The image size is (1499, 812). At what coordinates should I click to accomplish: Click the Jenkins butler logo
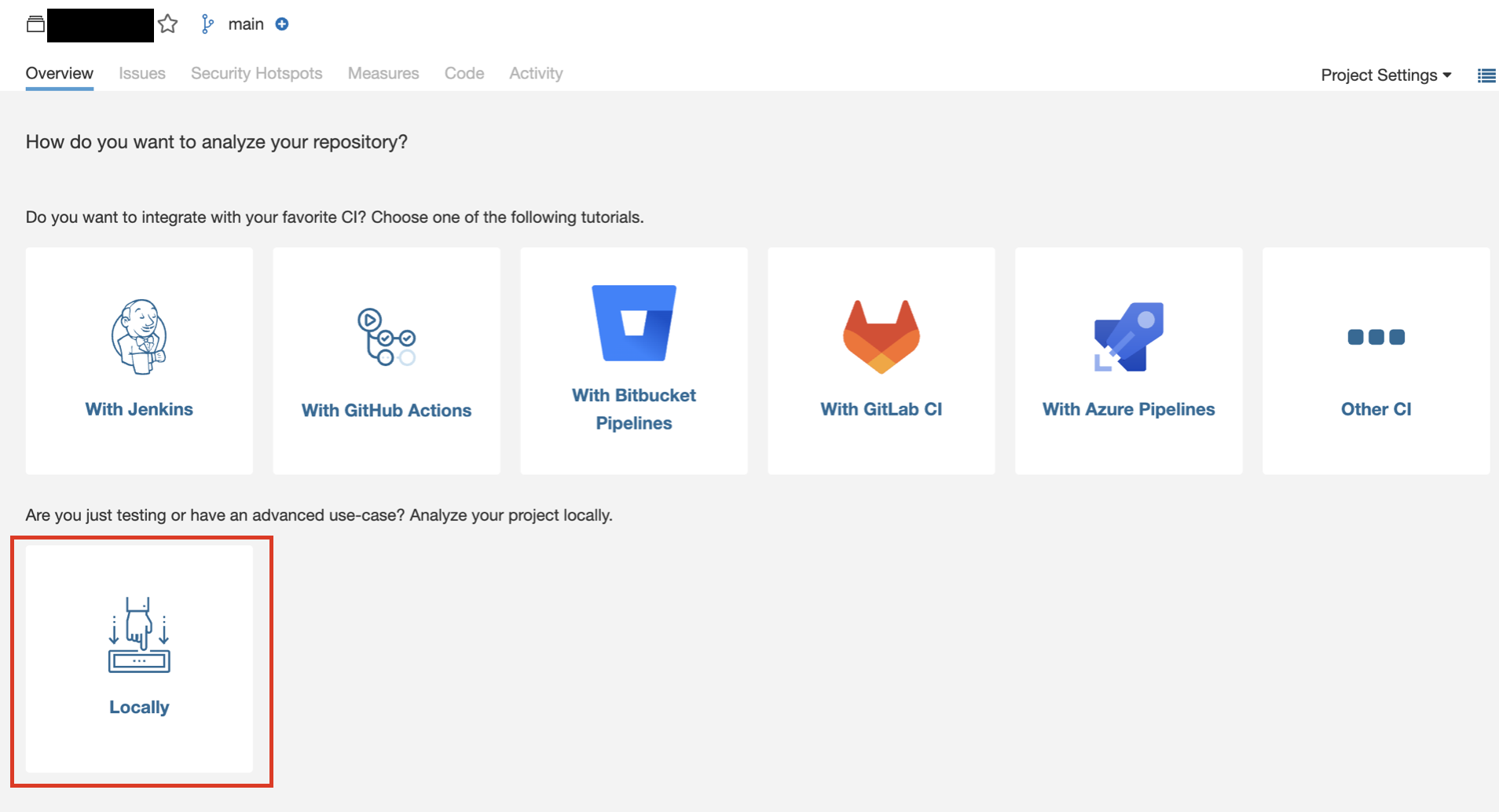139,336
